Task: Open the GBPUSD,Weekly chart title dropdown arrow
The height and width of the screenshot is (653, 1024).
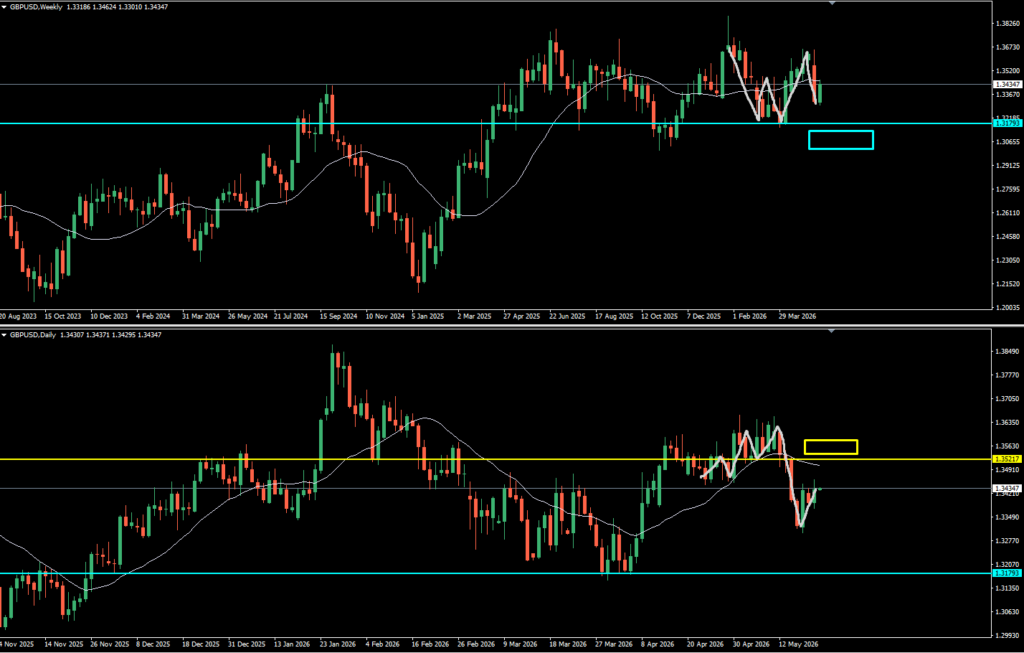Action: tap(5, 7)
